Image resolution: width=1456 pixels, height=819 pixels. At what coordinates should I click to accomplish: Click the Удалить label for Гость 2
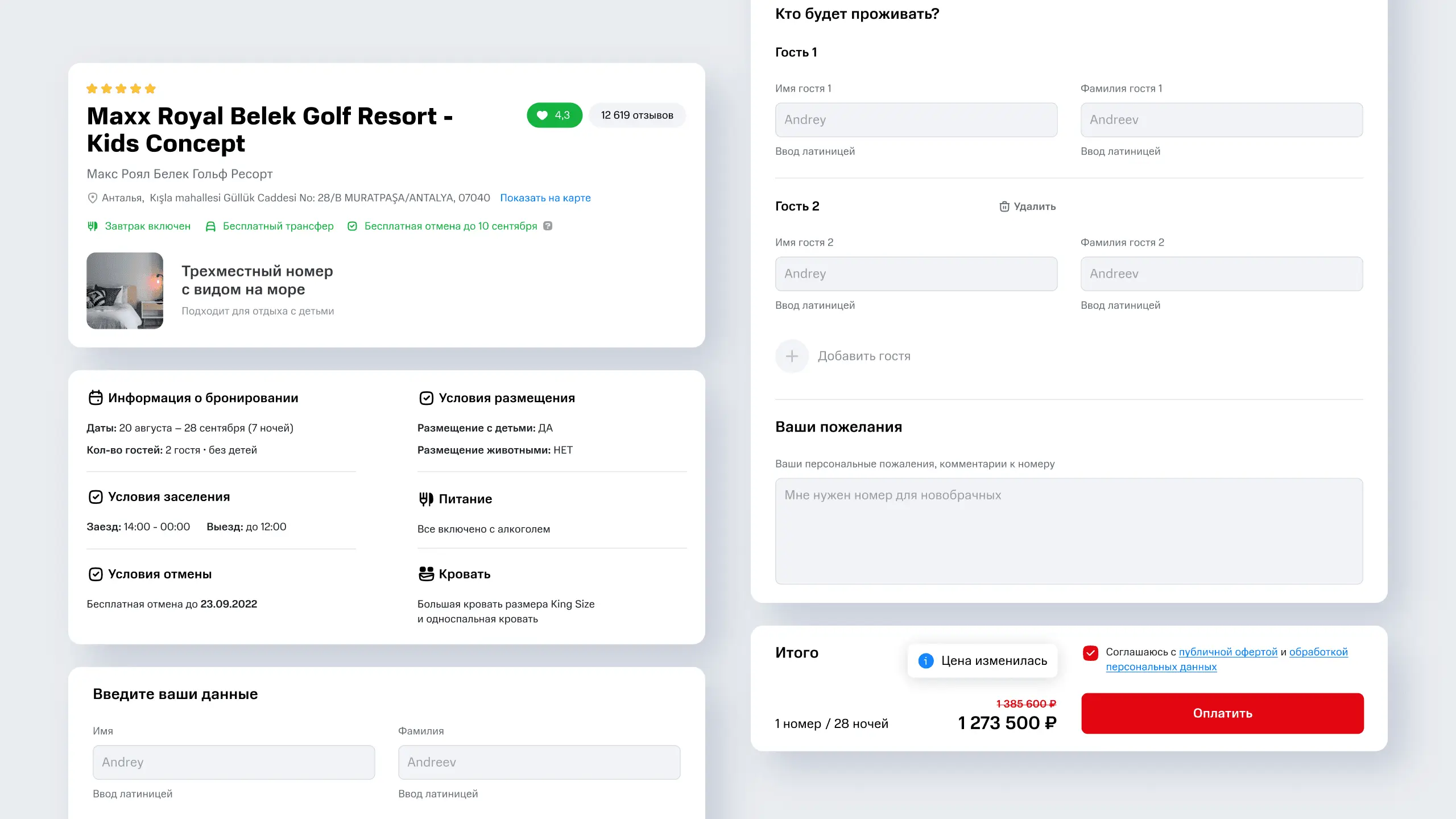click(1035, 206)
